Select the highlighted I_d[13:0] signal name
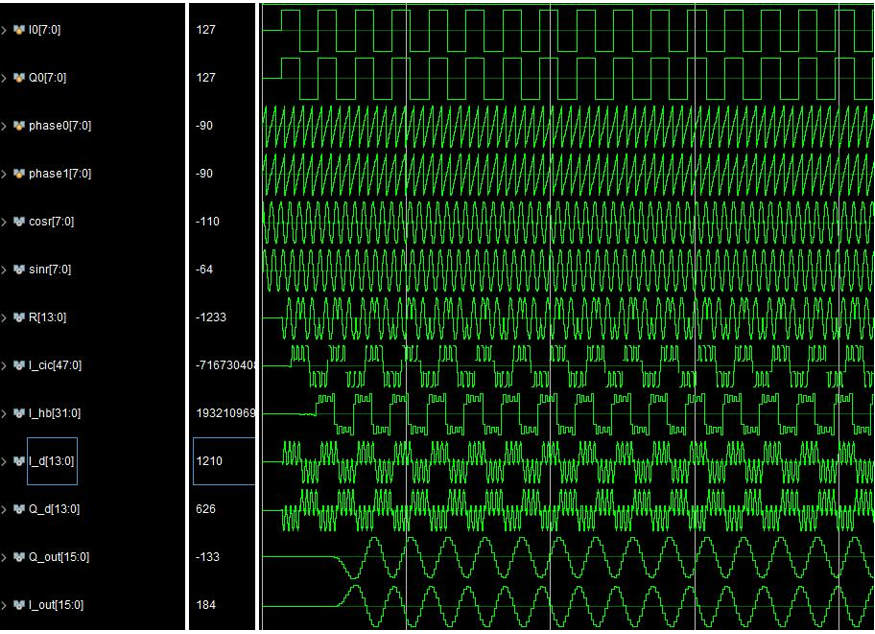875x634 pixels. coord(51,462)
